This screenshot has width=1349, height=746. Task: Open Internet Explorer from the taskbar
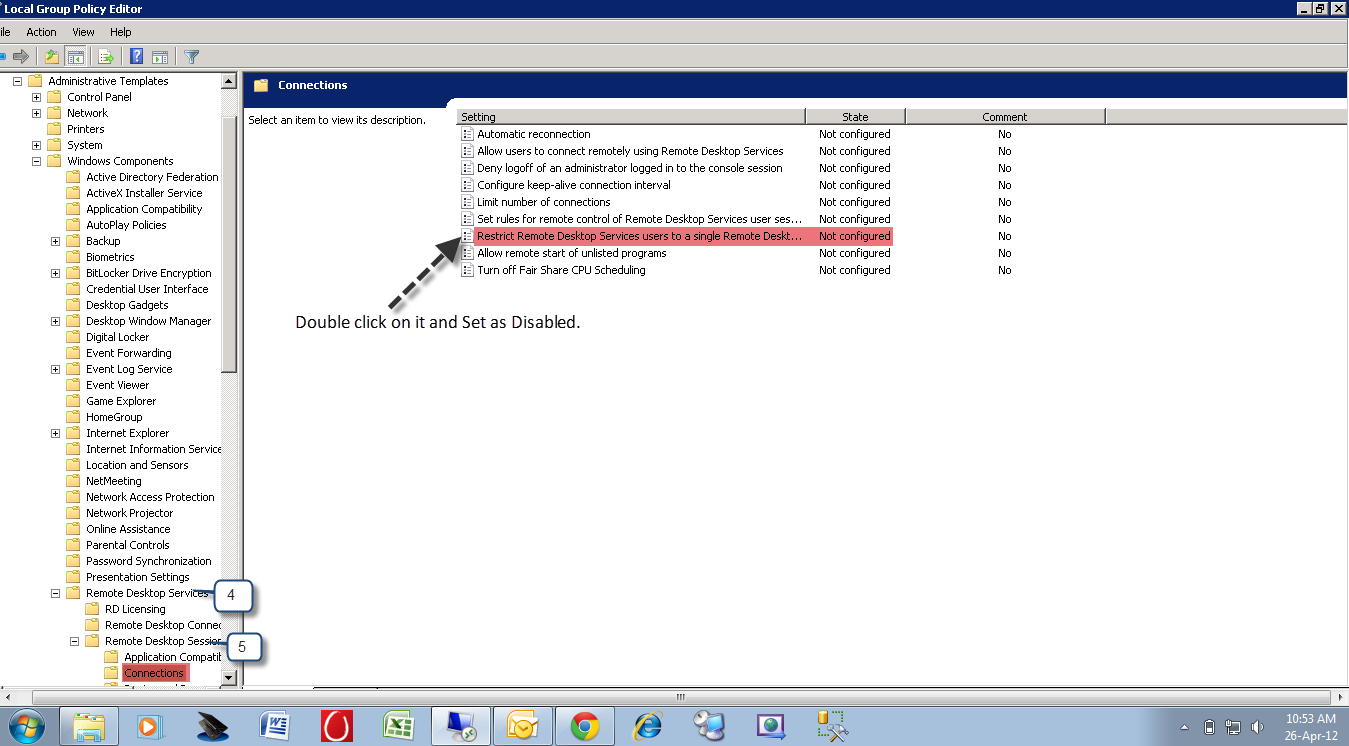tap(648, 726)
